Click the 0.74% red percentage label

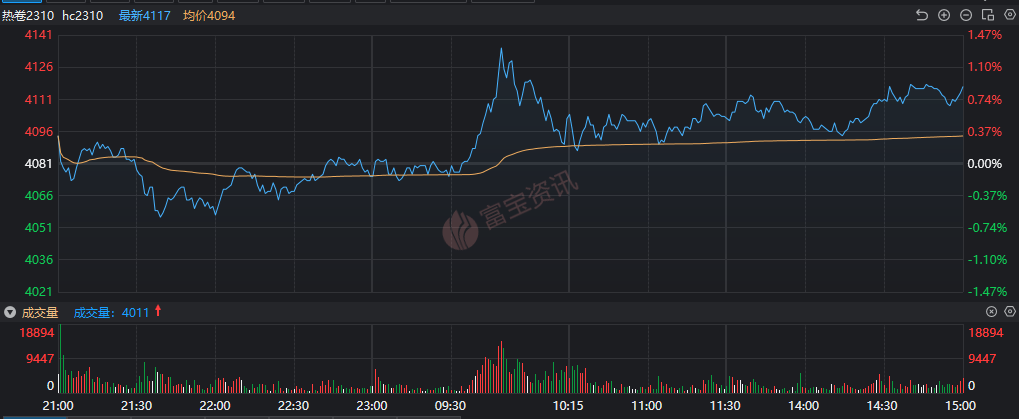click(x=985, y=99)
